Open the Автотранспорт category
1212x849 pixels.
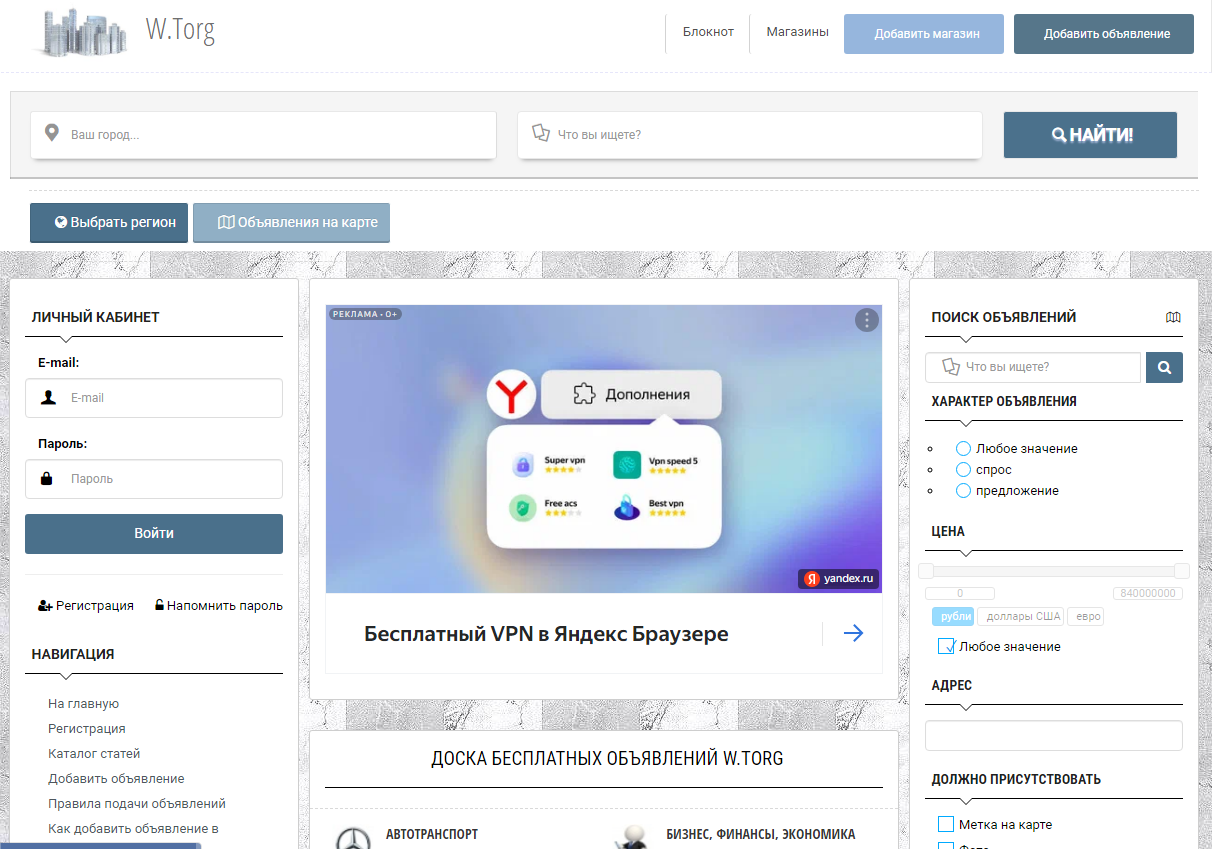click(432, 834)
